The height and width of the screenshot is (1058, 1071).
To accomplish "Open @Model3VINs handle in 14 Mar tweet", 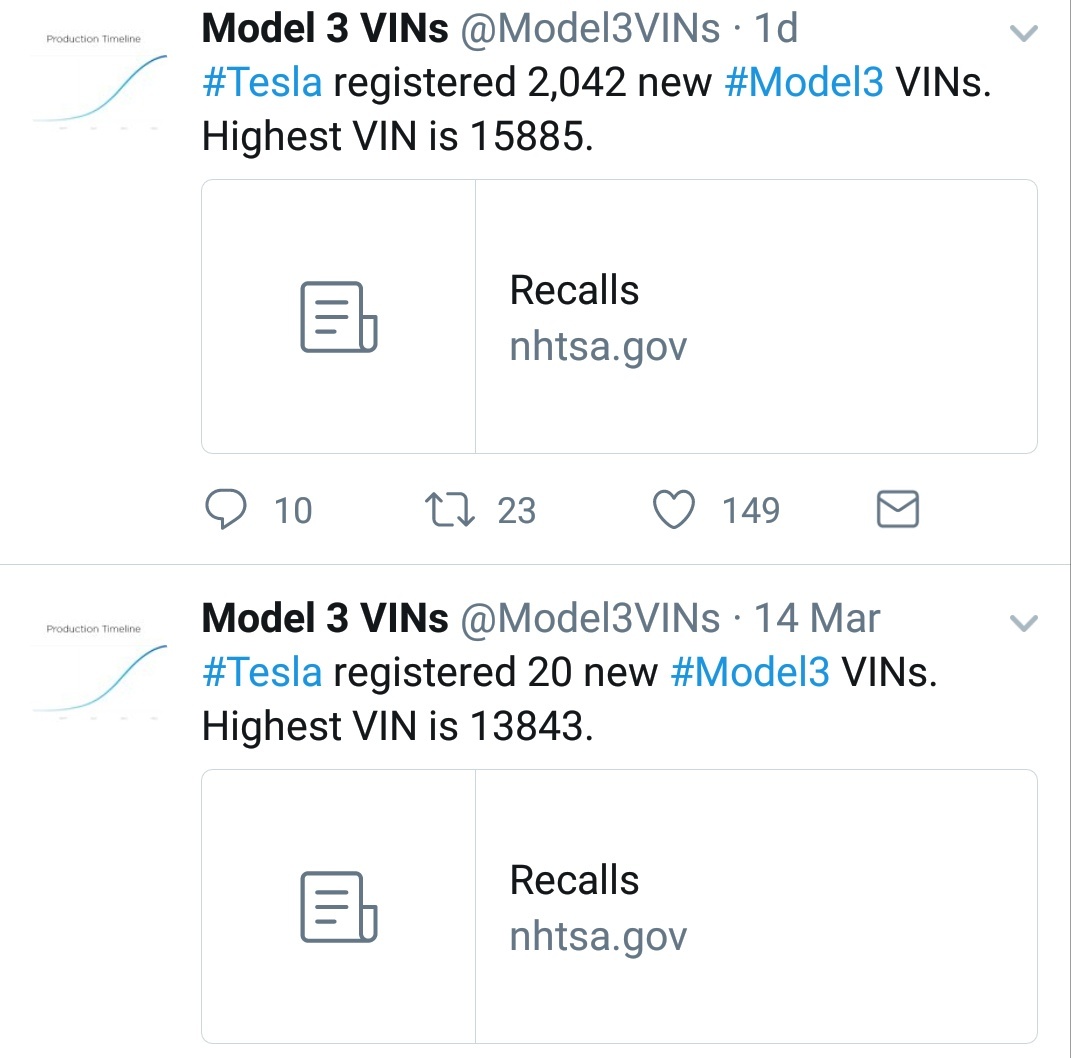I will pos(590,619).
